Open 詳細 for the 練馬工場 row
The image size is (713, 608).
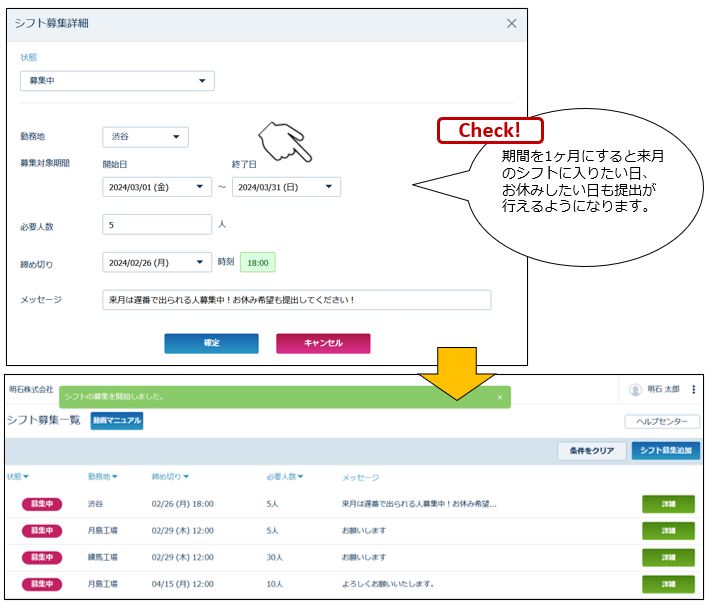pos(668,558)
